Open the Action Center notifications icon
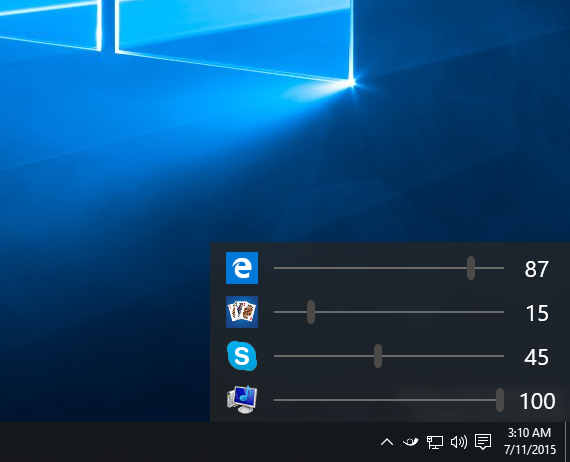The height and width of the screenshot is (462, 570). (483, 442)
